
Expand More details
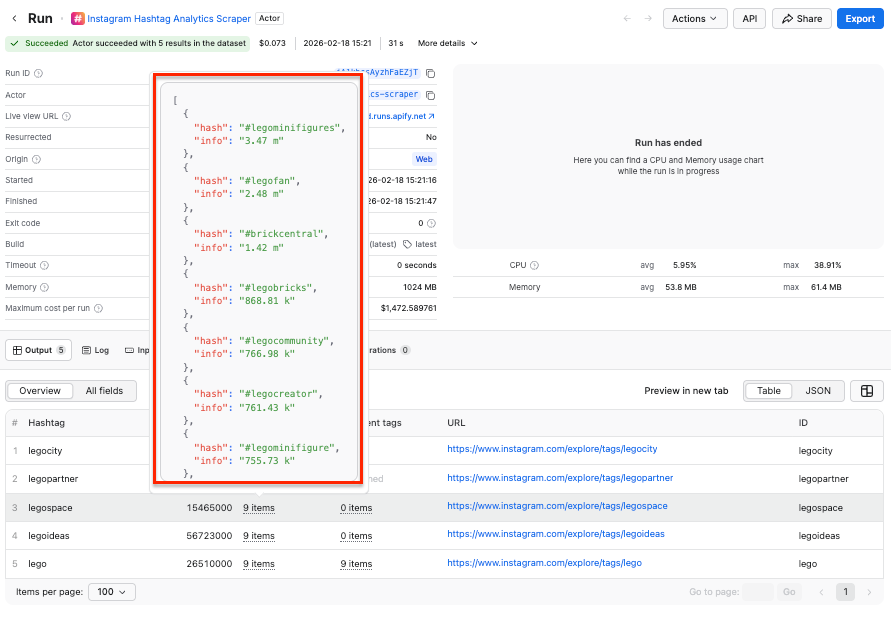pyautogui.click(x=447, y=43)
